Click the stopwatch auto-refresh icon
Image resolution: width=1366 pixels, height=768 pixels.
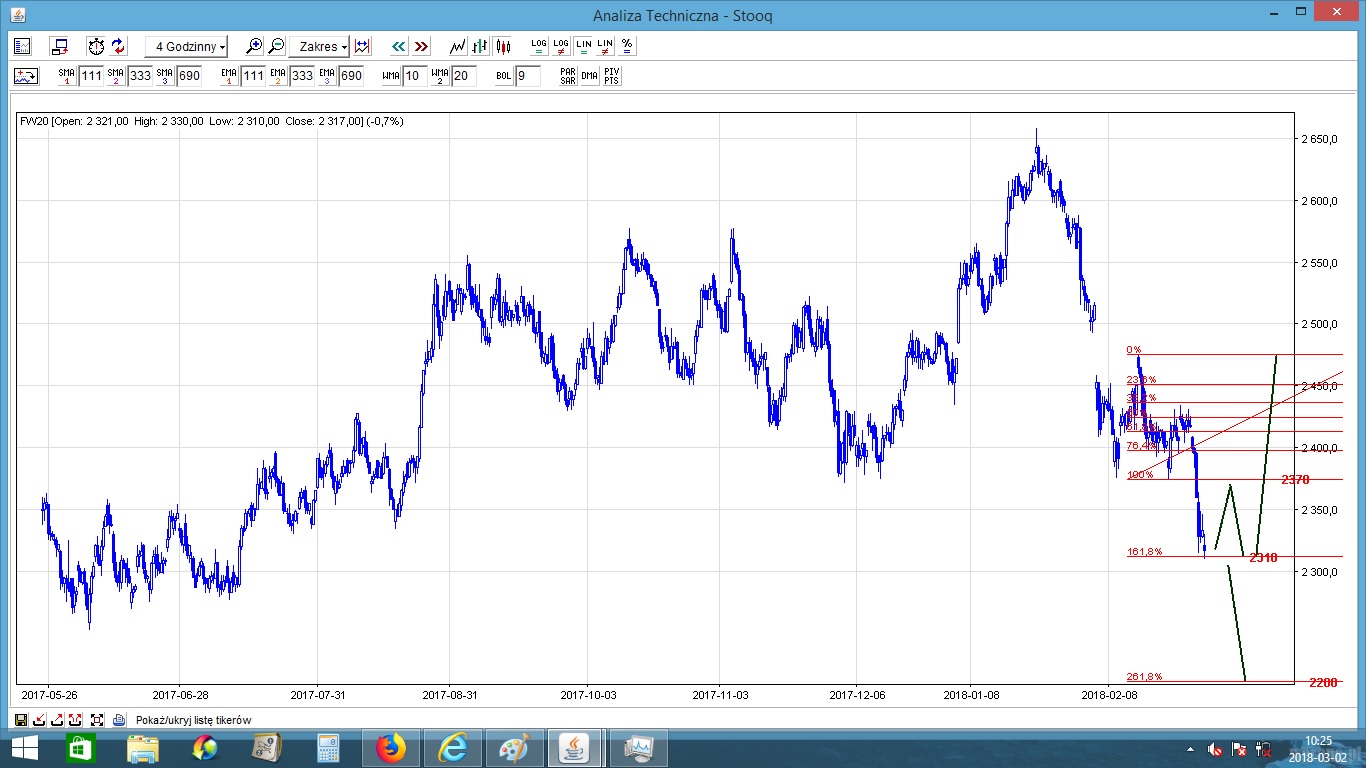(x=95, y=46)
